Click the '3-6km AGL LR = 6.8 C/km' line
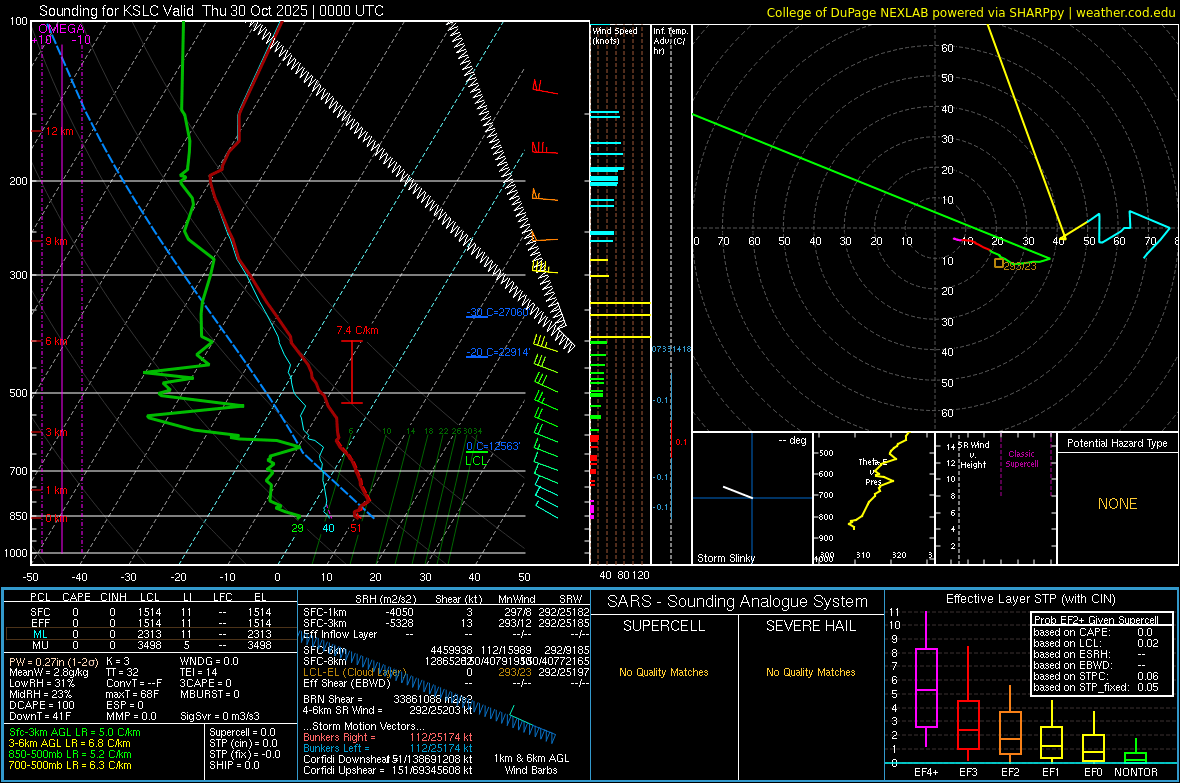 coord(70,743)
